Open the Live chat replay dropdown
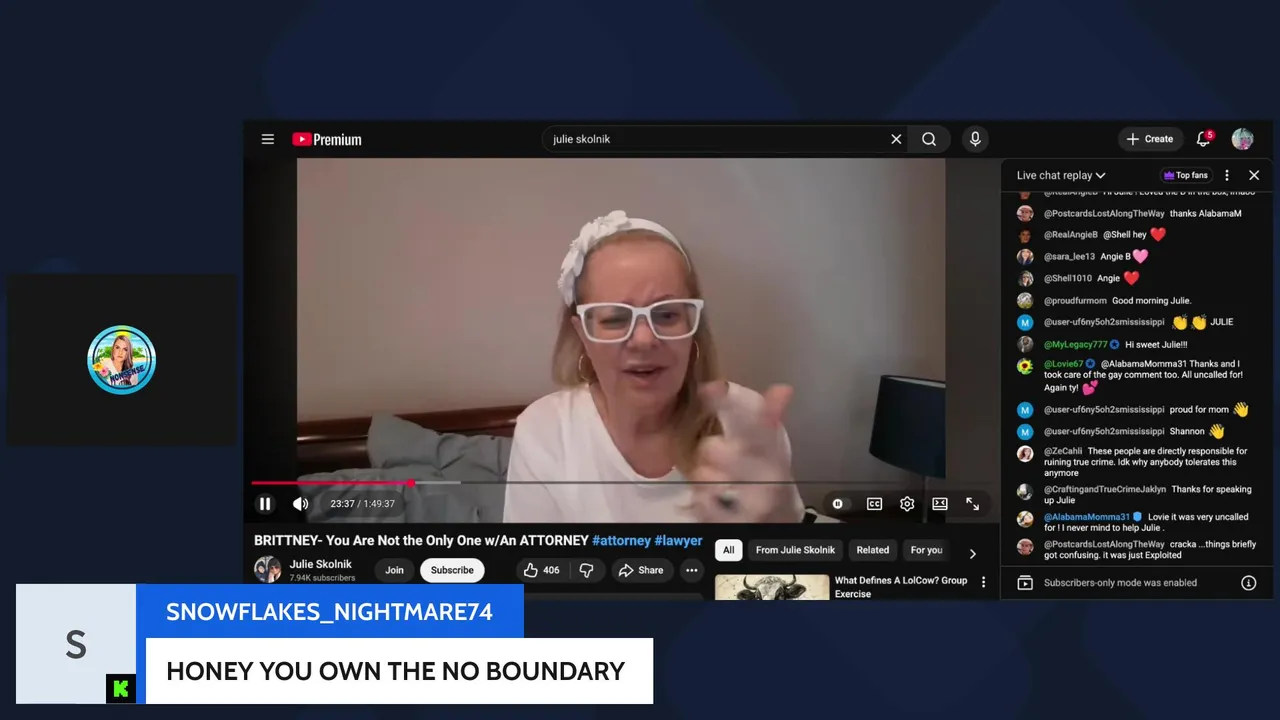This screenshot has width=1280, height=720. (1061, 175)
